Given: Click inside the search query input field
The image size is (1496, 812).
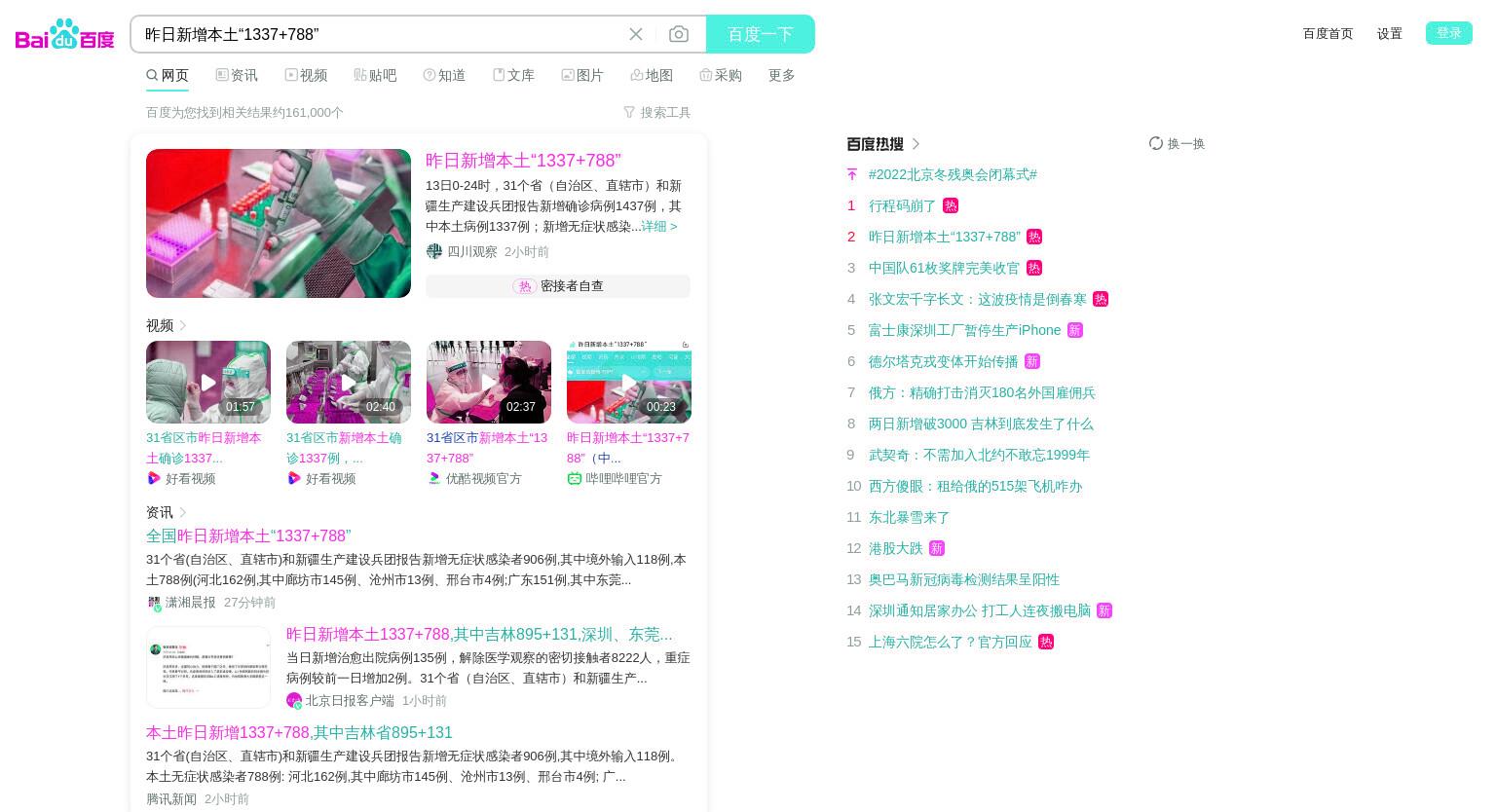Looking at the screenshot, I should [380, 34].
